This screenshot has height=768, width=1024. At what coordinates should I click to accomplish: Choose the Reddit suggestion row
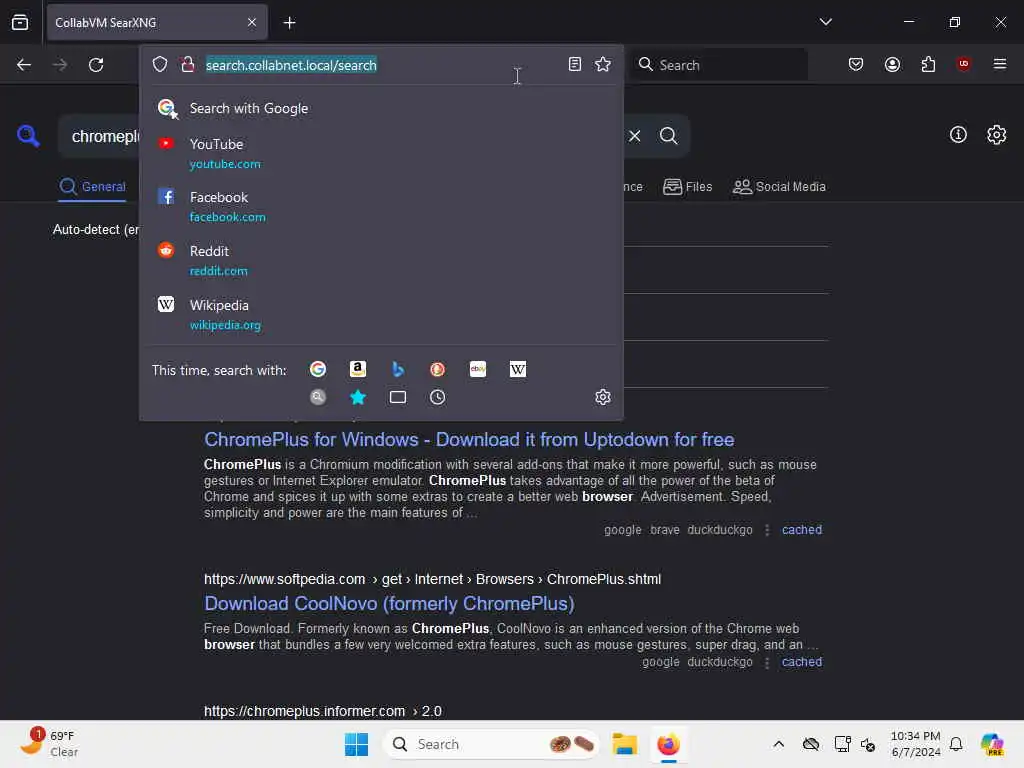381,261
